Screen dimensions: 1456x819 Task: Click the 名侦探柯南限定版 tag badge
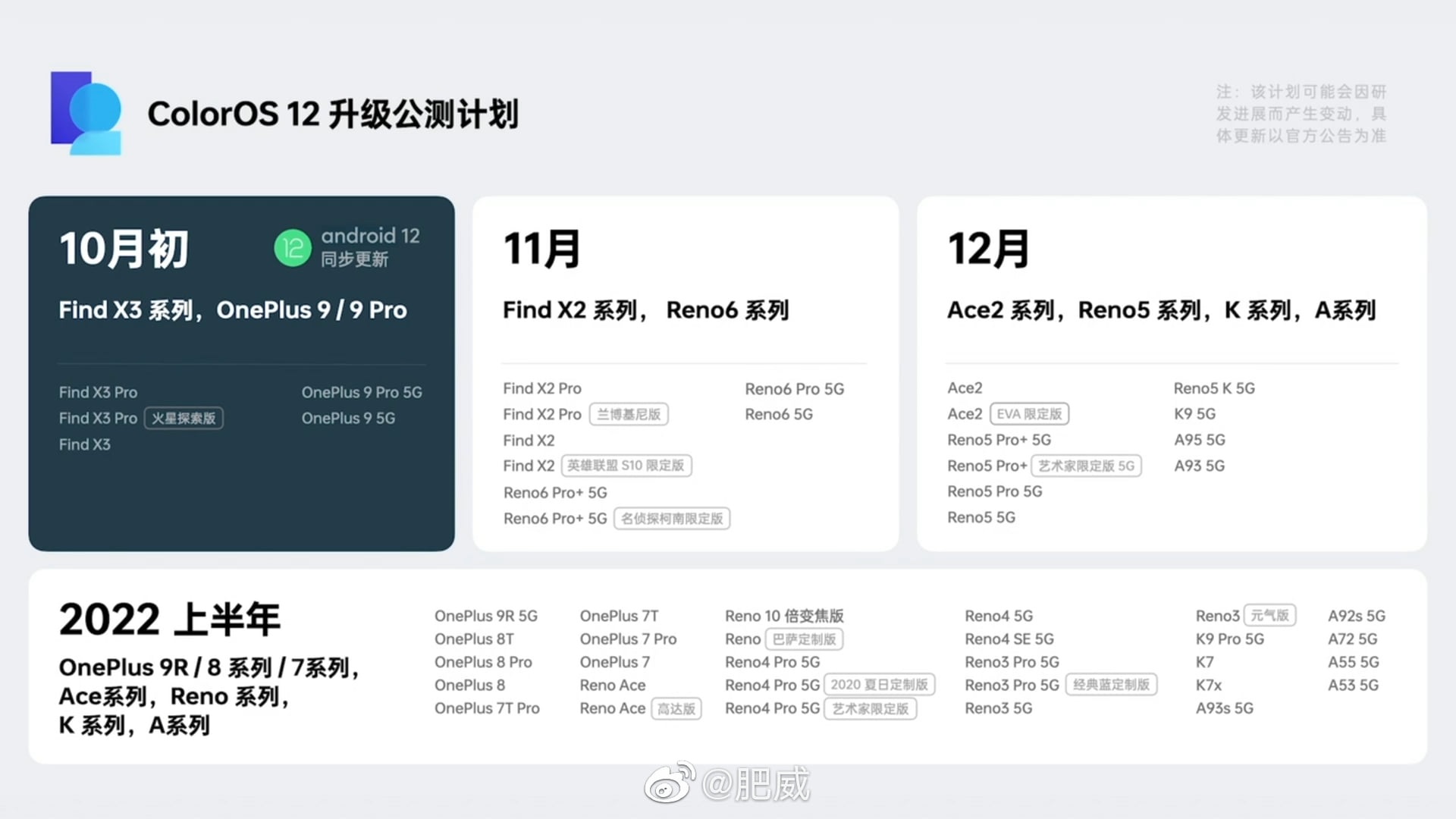[671, 519]
